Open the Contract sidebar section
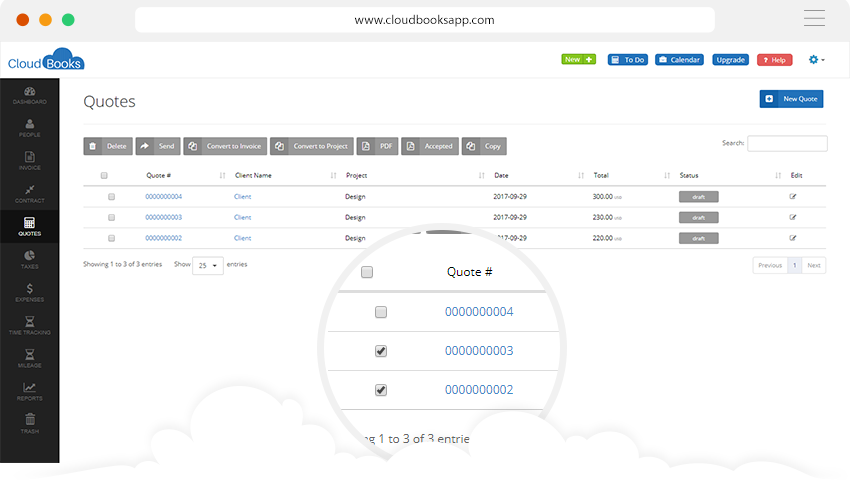This screenshot has width=850, height=480. click(29, 194)
